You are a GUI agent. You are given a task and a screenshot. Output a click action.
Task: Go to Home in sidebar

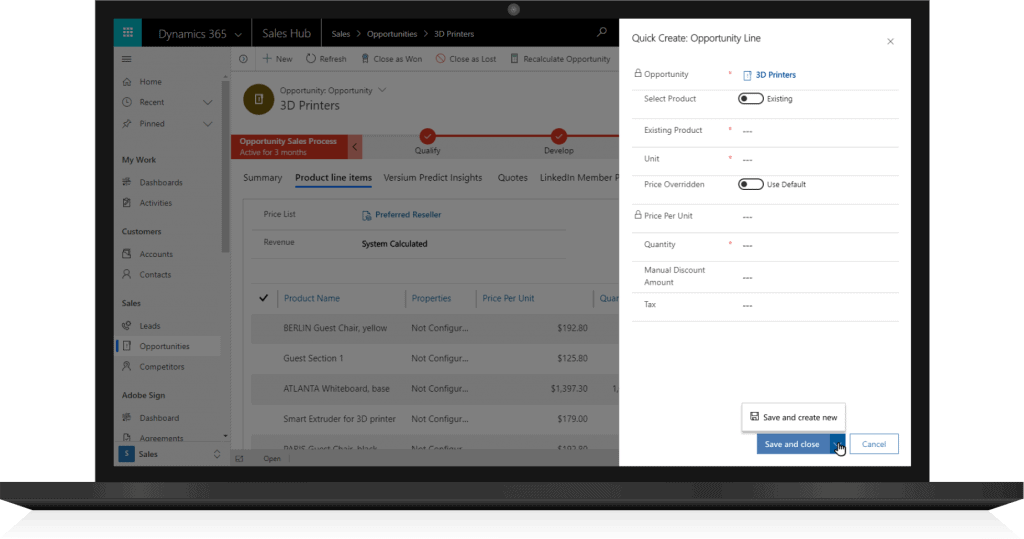150,82
